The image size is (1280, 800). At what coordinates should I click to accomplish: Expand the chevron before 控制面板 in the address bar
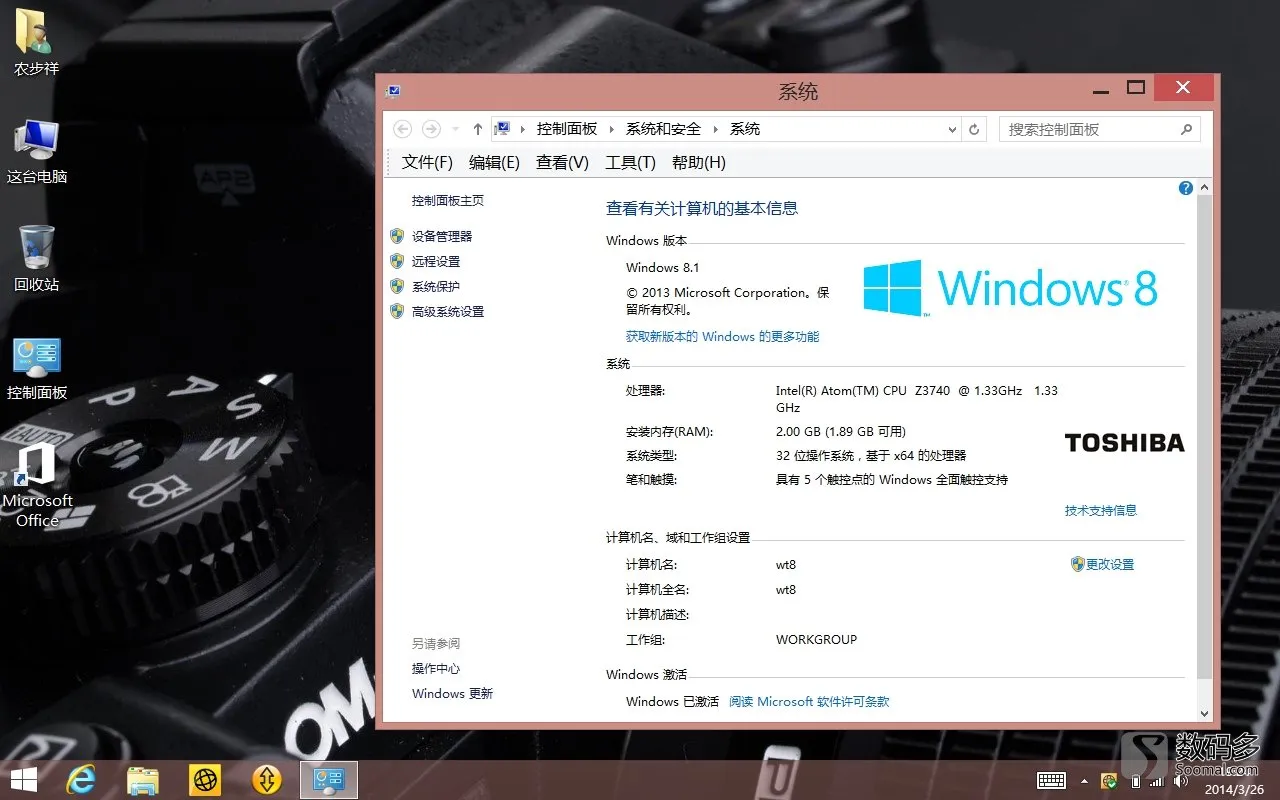pos(523,129)
